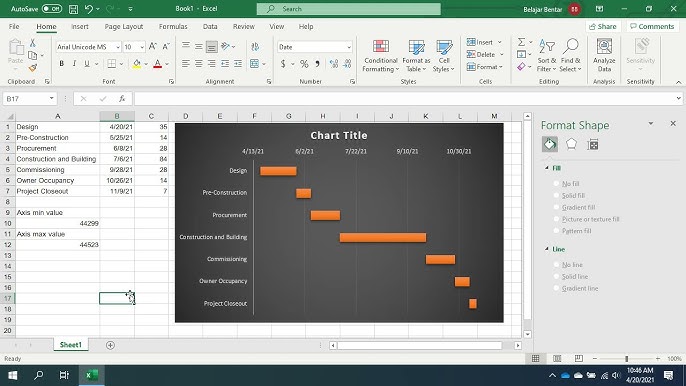Image resolution: width=686 pixels, height=386 pixels.
Task: Click the Center align icon
Action: point(199,64)
